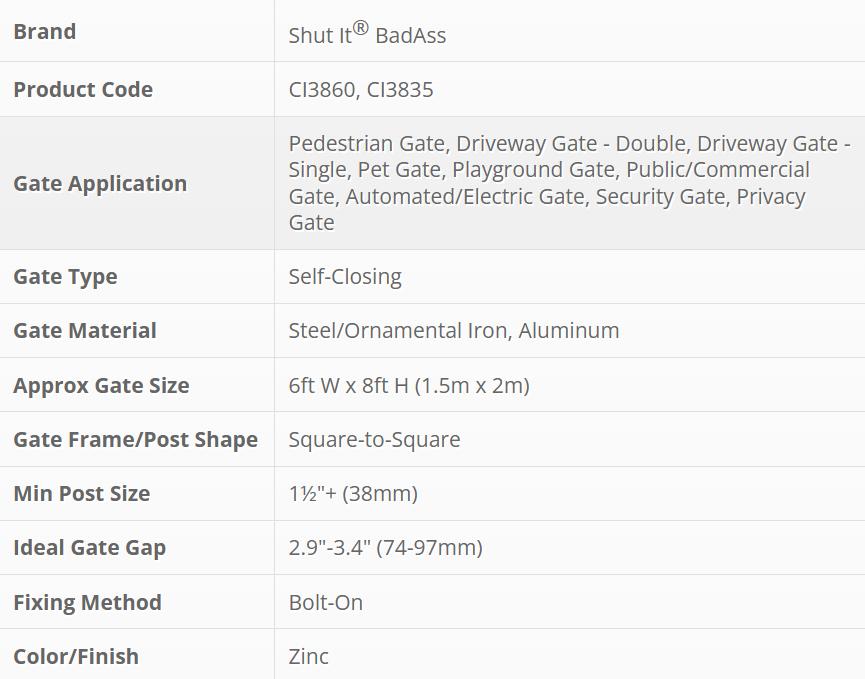Click the Brand row label

point(45,32)
